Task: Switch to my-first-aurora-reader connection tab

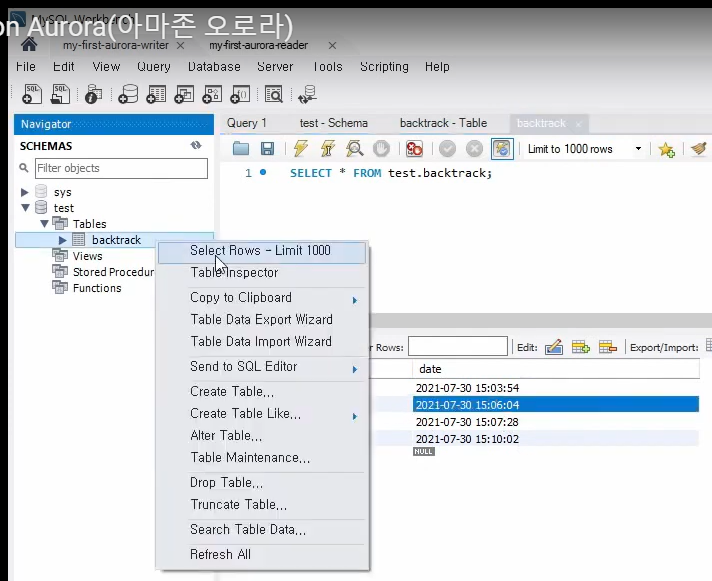Action: tap(258, 45)
